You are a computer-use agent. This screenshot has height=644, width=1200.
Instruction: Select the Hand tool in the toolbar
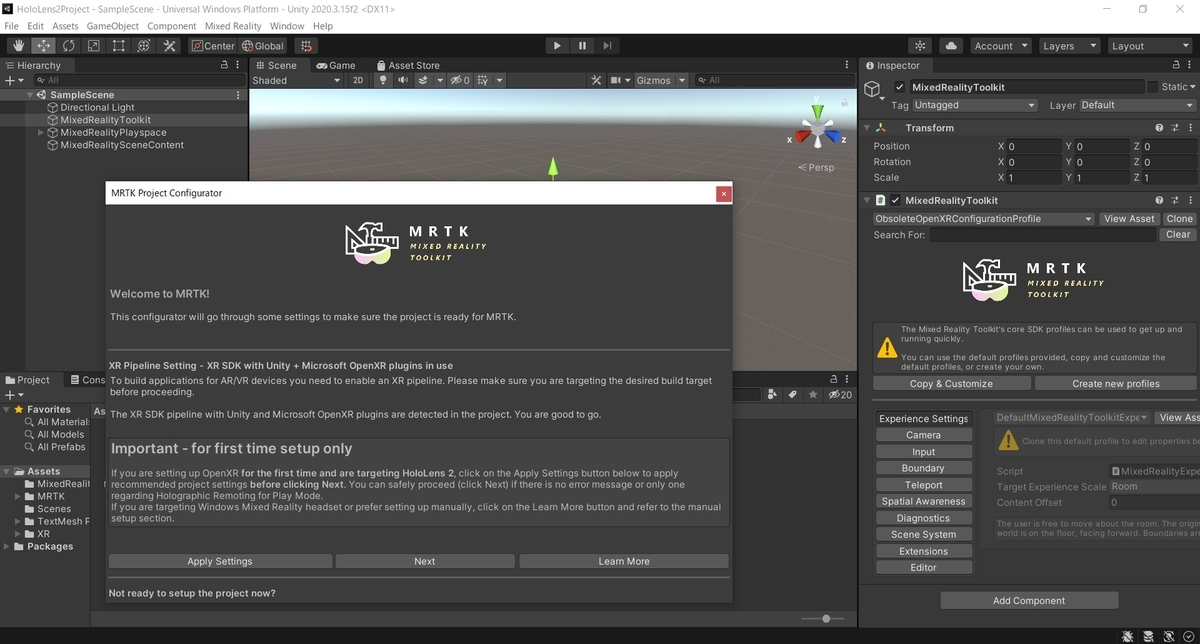(x=18, y=46)
